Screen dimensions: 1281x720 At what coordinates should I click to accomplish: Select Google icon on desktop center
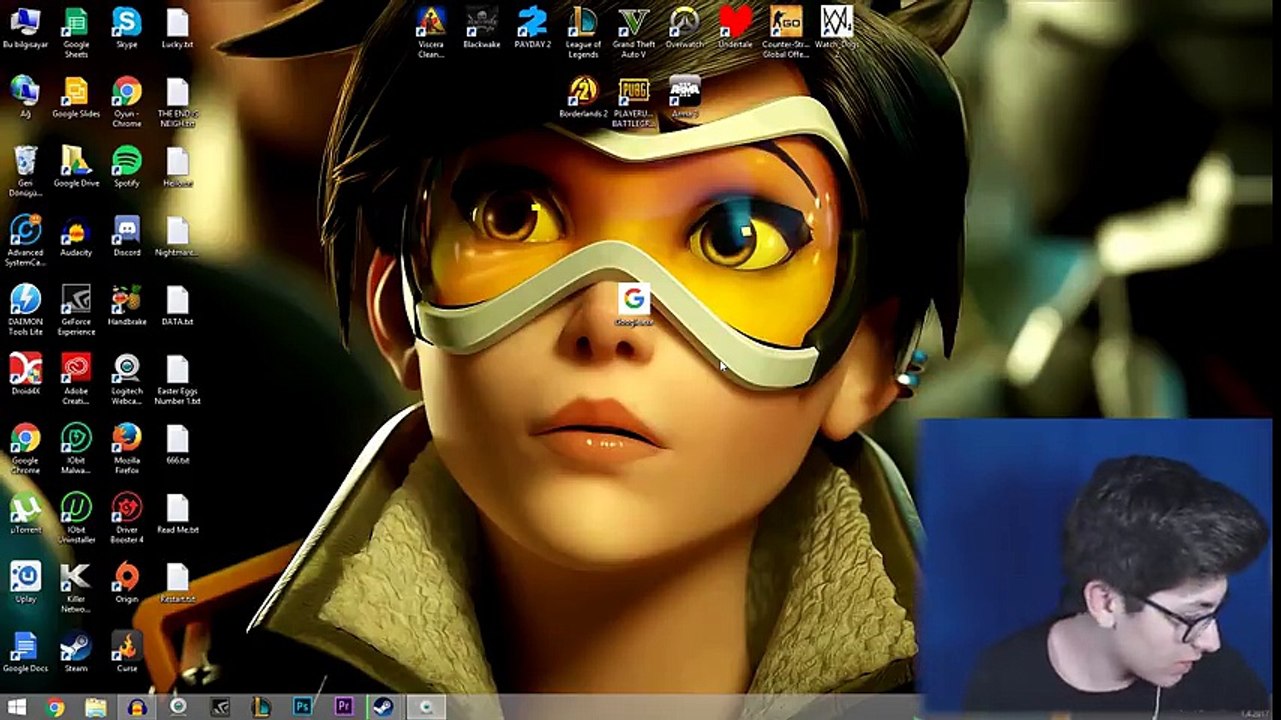pos(634,305)
